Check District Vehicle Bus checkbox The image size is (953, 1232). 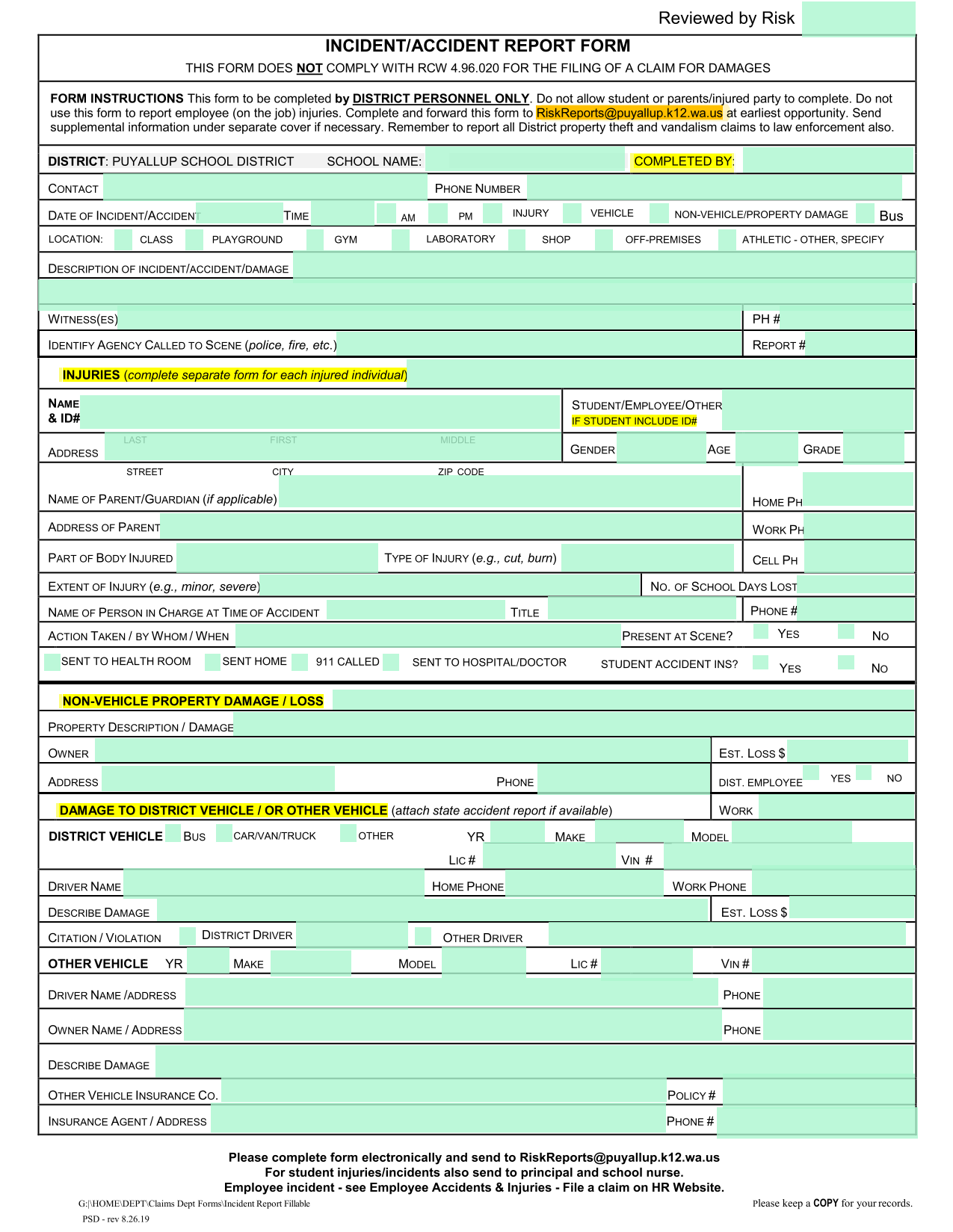coord(173,833)
